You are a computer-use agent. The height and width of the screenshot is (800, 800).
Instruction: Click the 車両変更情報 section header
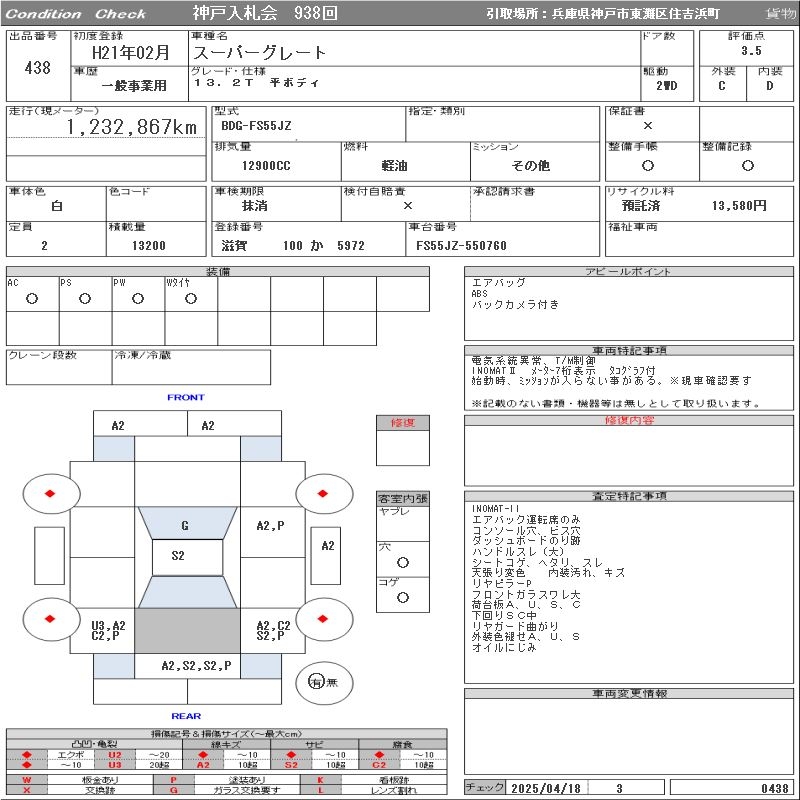click(x=629, y=693)
